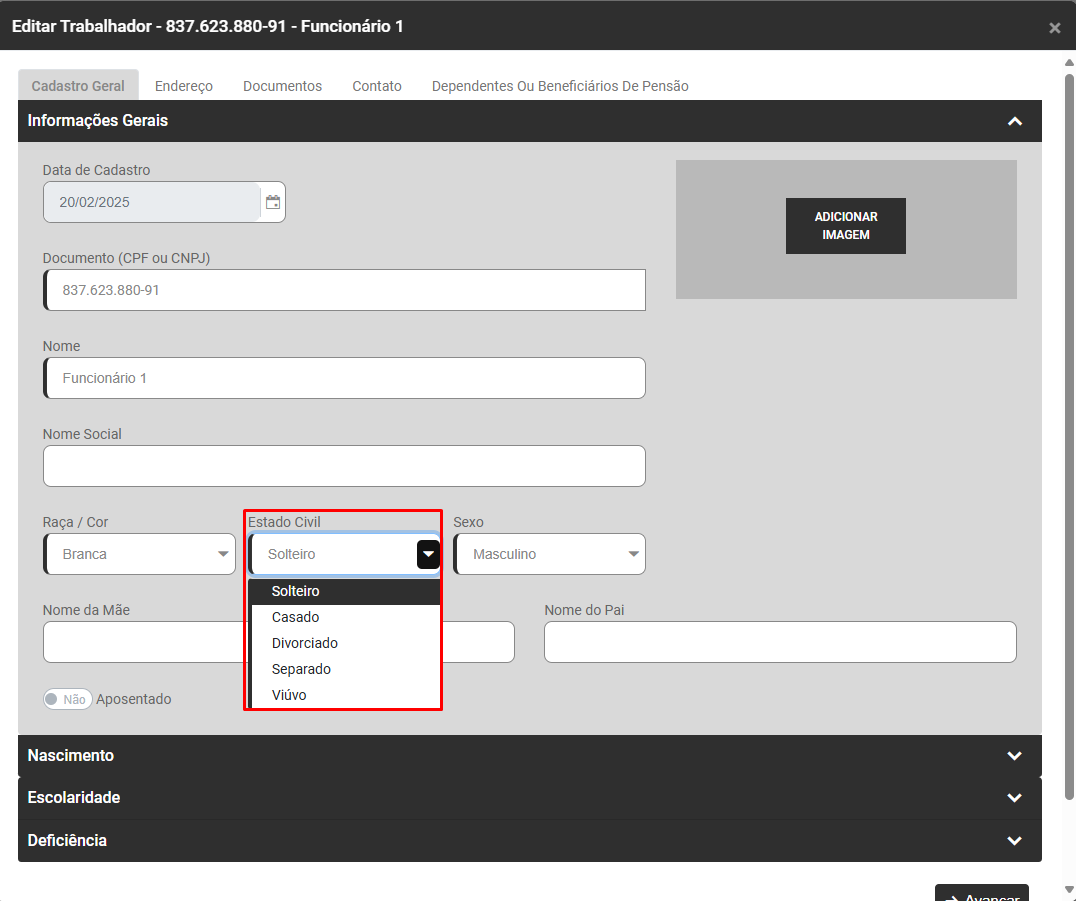Go to Dependentes Ou Beneficiários De Pensão tab
1076x901 pixels.
click(560, 86)
